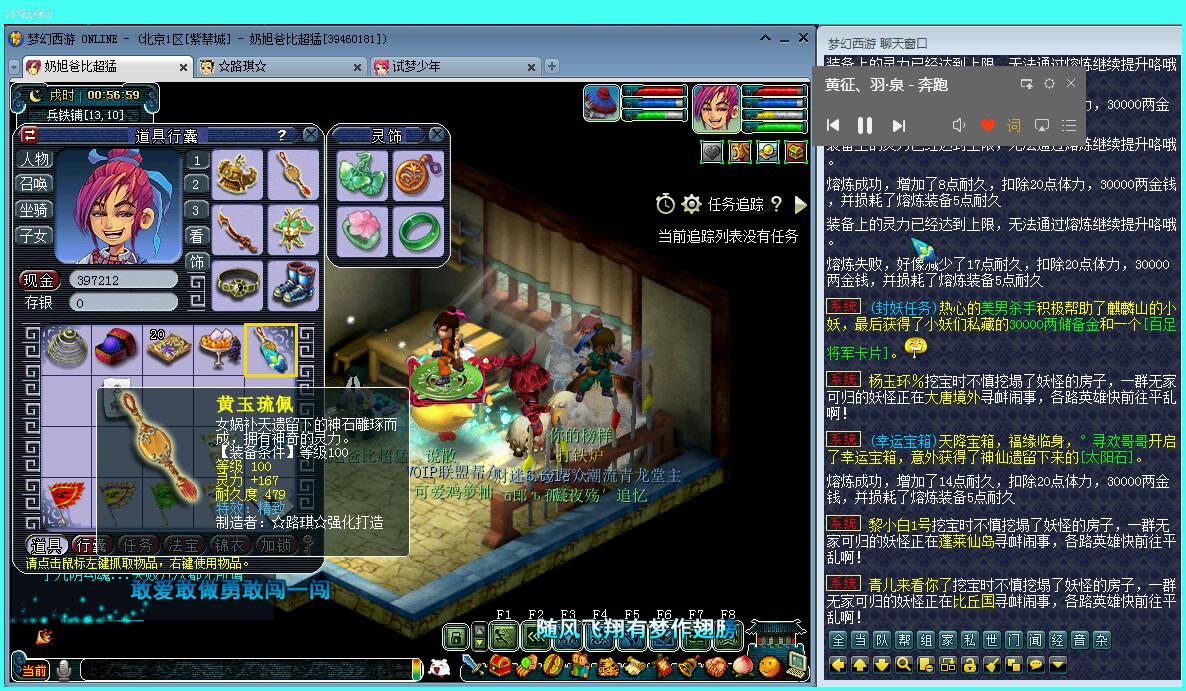Open the task tracking gear settings
The width and height of the screenshot is (1186, 691).
691,204
